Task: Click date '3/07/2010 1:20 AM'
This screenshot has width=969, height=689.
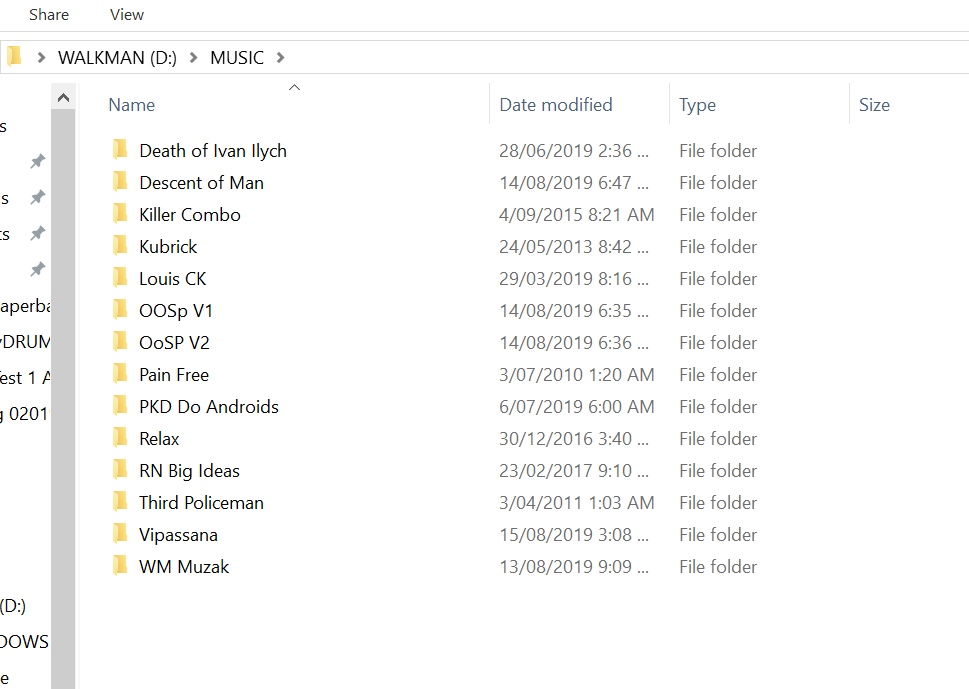Action: pos(577,375)
